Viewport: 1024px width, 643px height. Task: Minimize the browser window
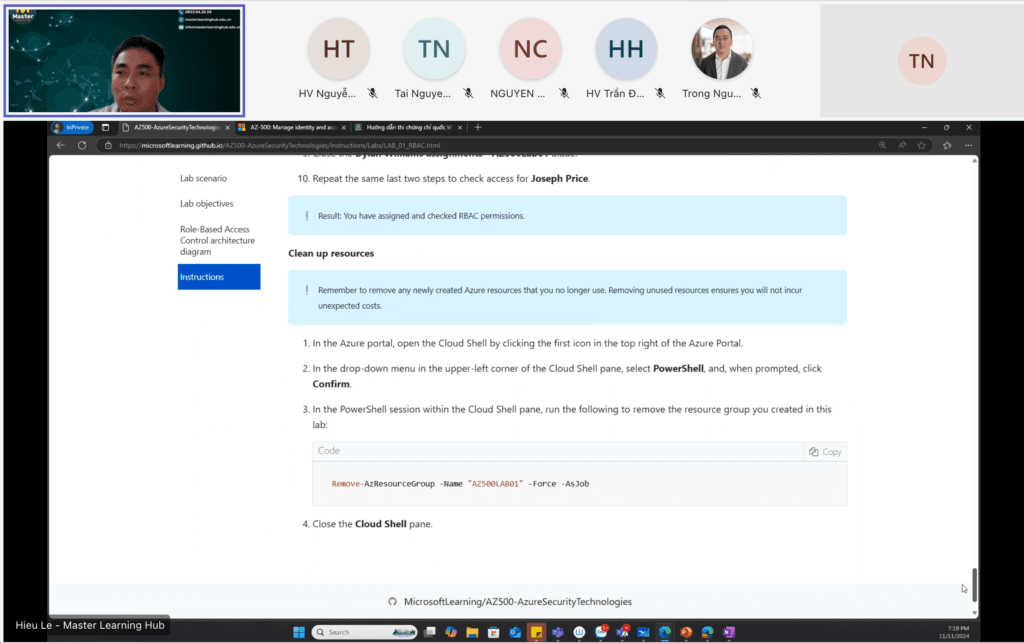pyautogui.click(x=924, y=127)
